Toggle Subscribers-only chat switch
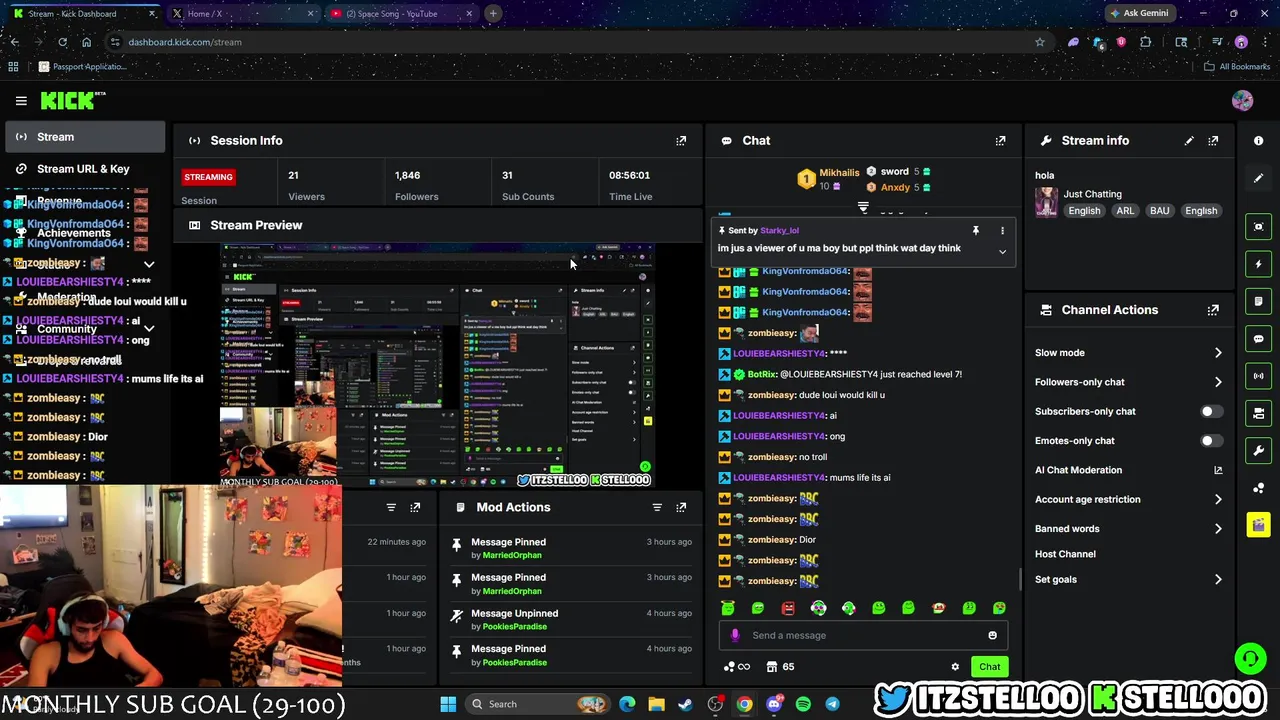 tap(1211, 411)
